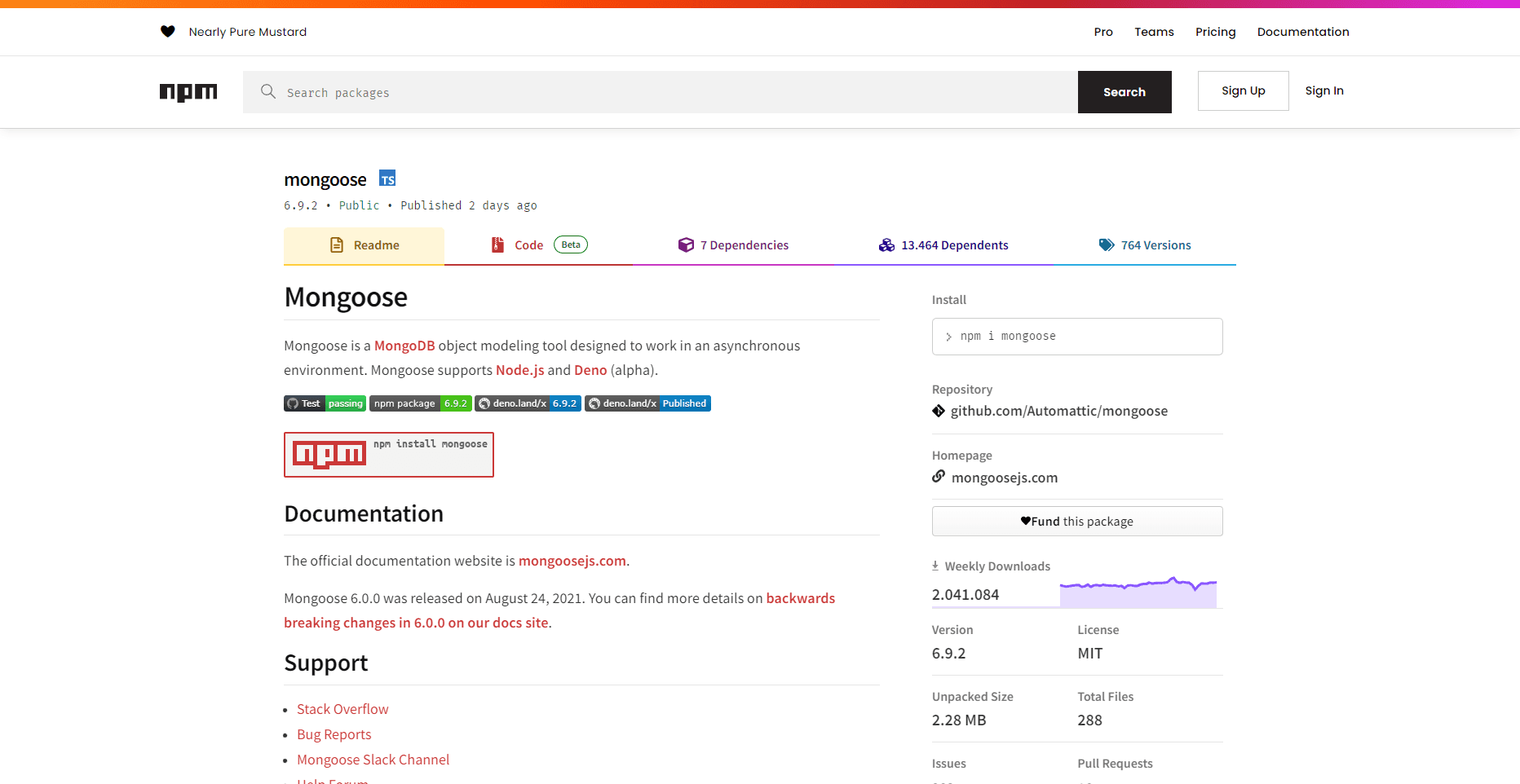Click the Code zip file icon

point(497,245)
